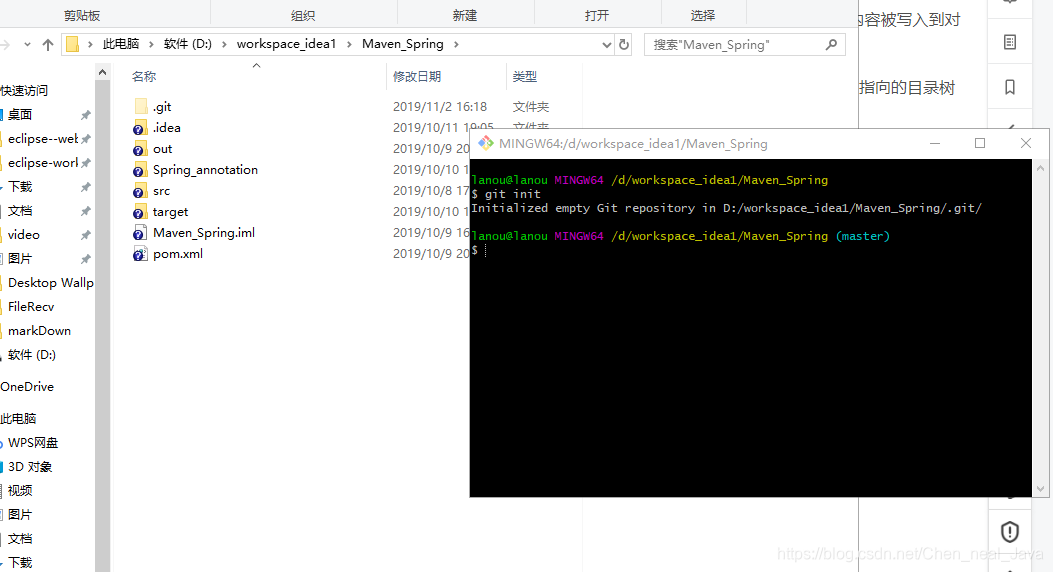
Task: Go to 软件 (D:) in address breadcrumb
Action: [187, 44]
